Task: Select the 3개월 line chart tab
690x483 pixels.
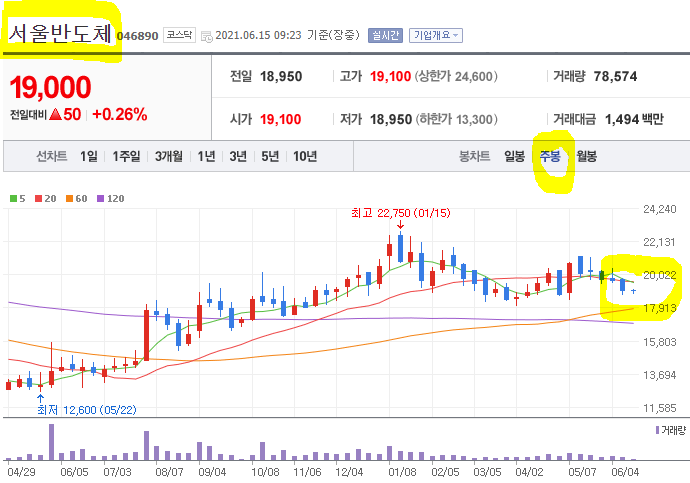Action: click(x=169, y=156)
